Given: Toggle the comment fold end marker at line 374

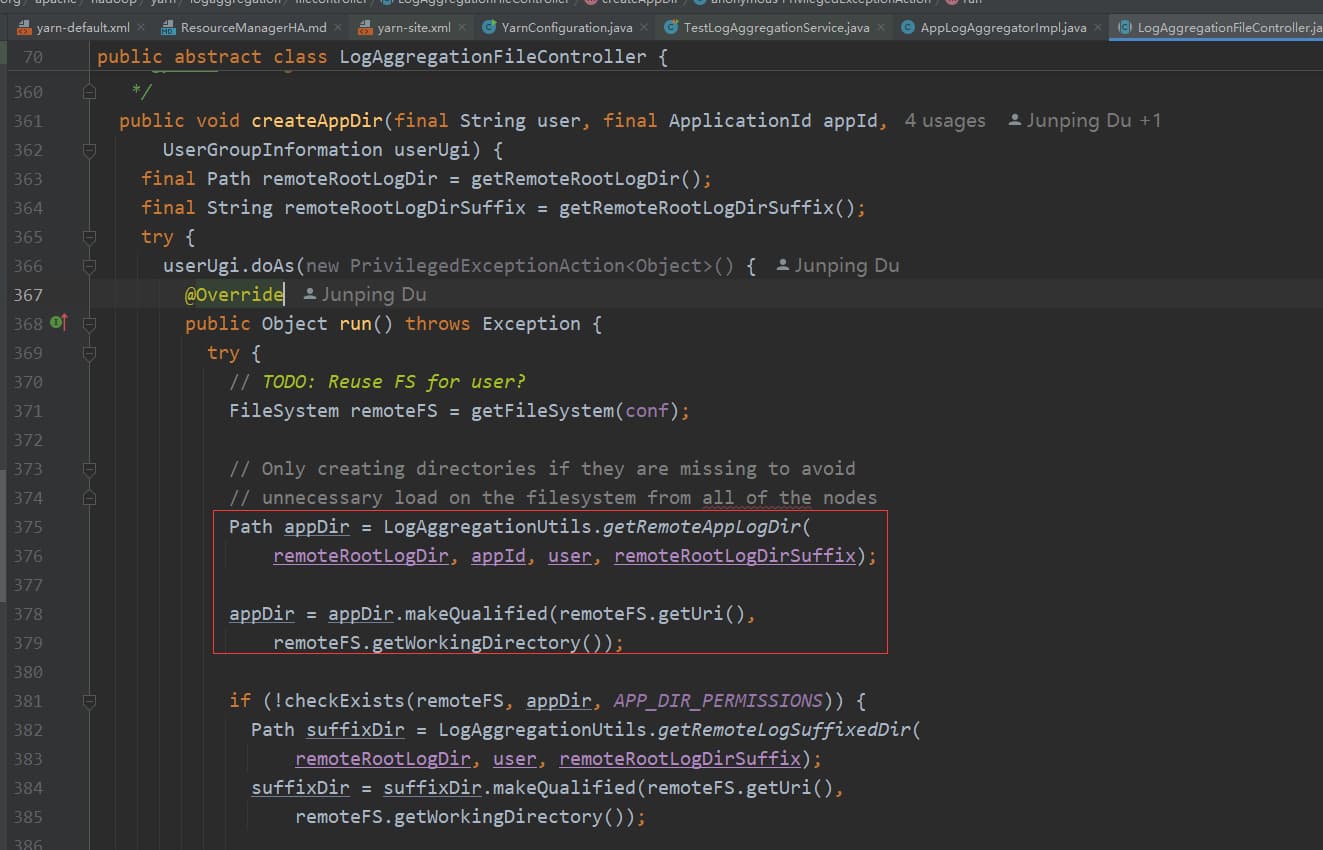Looking at the screenshot, I should 89,498.
